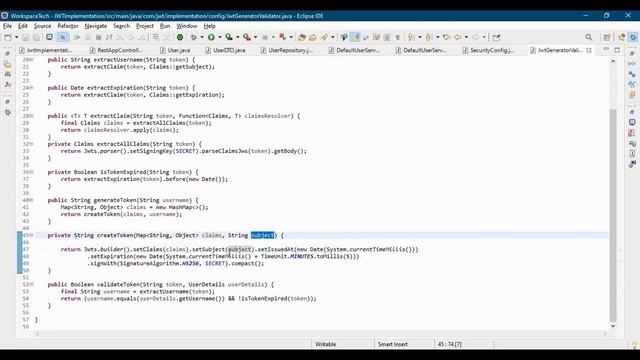The image size is (640, 360).
Task: Click the Save All toolbar icon
Action: [x=36, y=37]
